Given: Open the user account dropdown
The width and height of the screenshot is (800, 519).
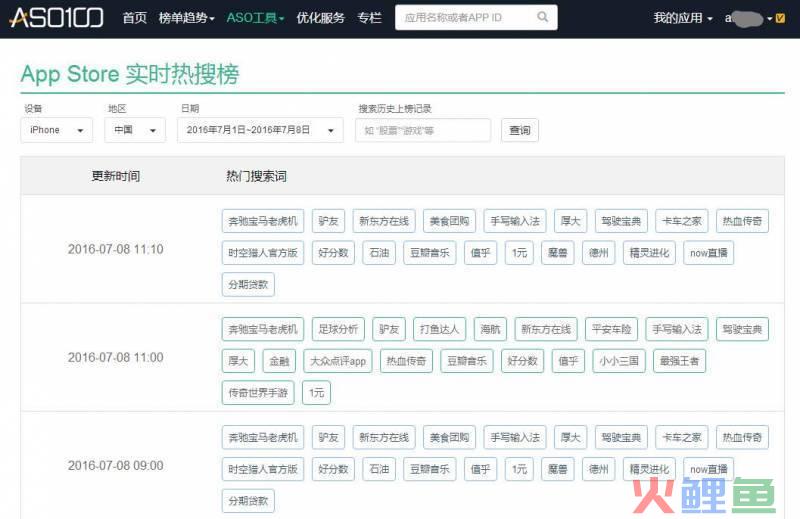Looking at the screenshot, I should pyautogui.click(x=748, y=19).
